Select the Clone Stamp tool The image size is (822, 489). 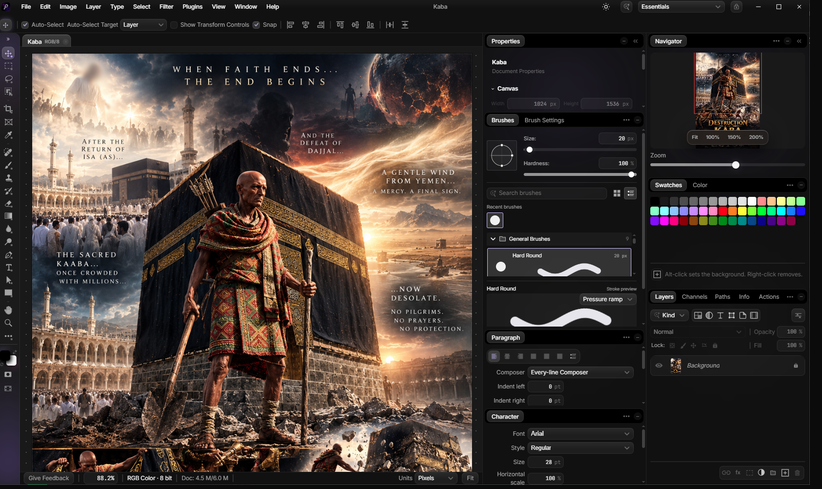(8, 178)
